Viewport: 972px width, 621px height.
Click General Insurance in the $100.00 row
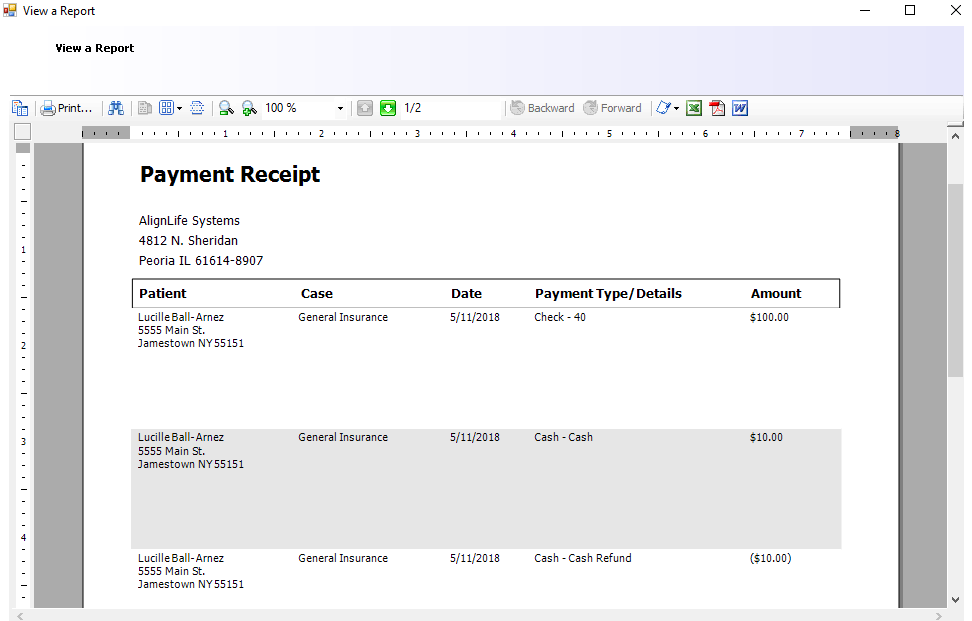click(x=343, y=317)
